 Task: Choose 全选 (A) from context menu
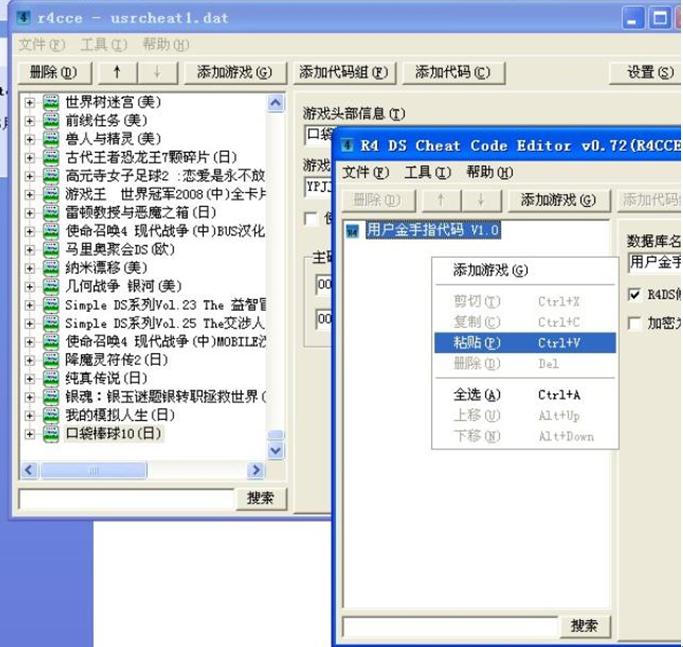(525, 395)
